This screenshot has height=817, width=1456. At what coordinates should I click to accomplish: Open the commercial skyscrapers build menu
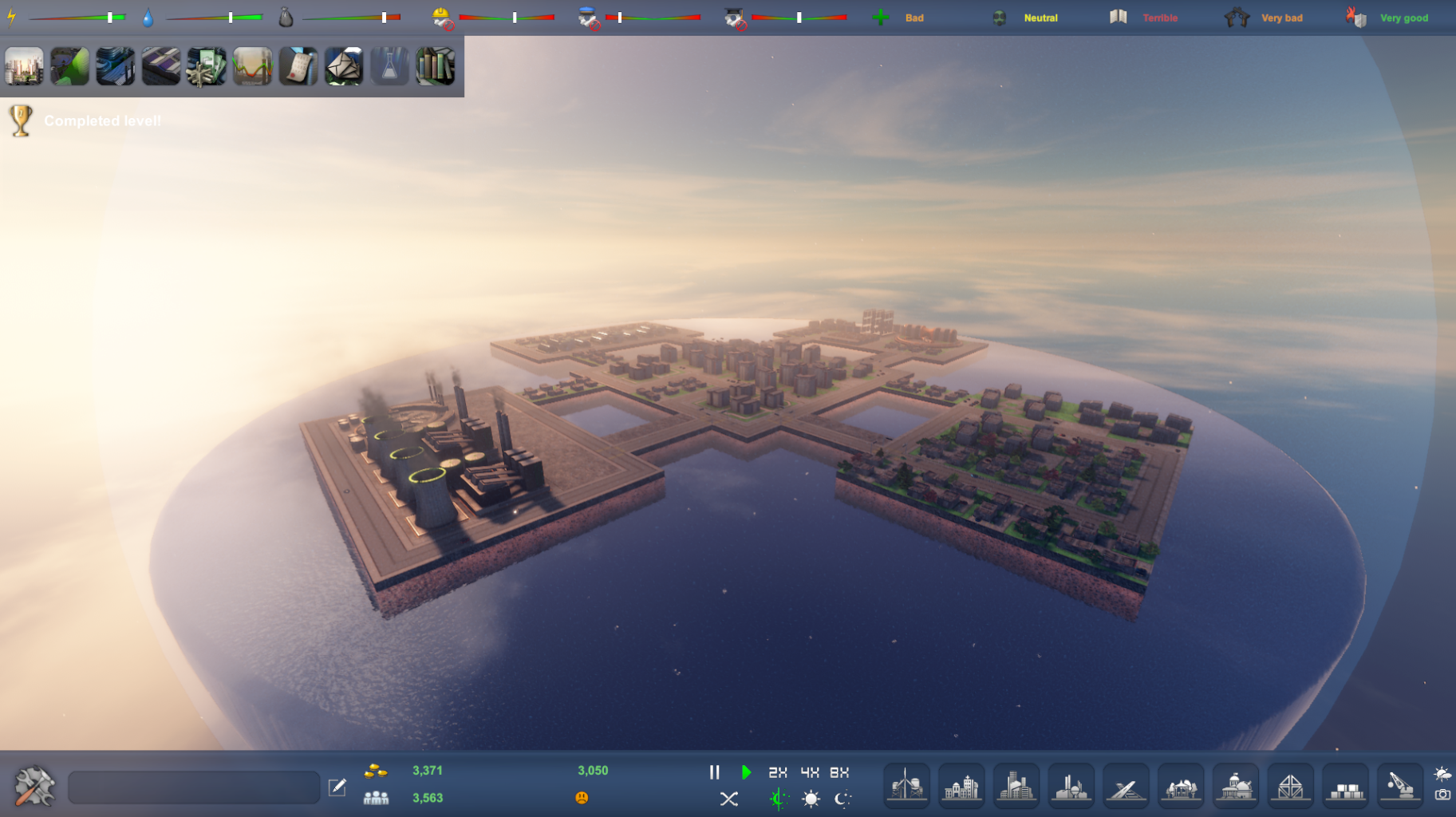click(x=1016, y=786)
